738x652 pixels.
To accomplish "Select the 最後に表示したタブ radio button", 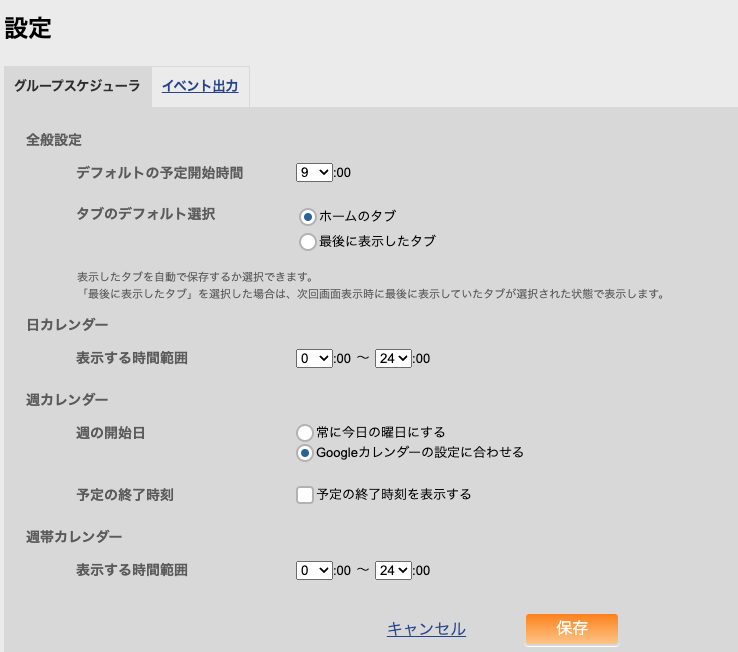I will point(308,242).
